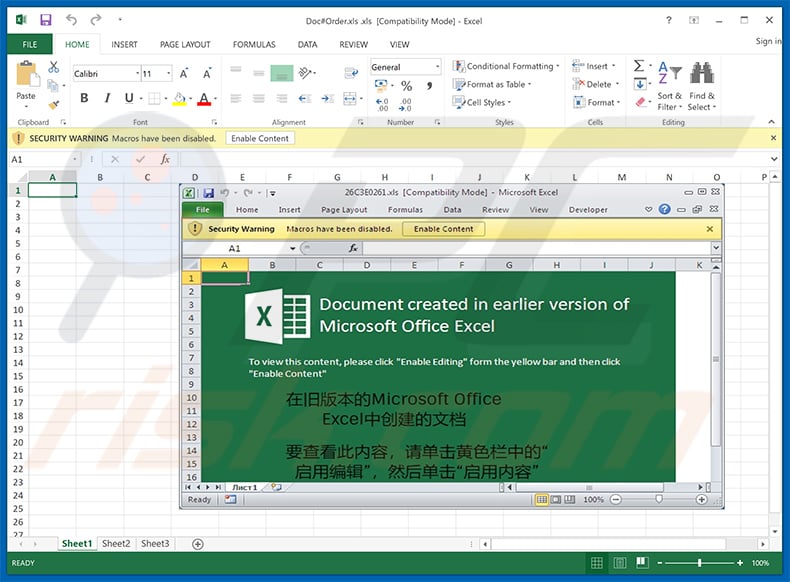Open the General number format dropdown
This screenshot has height=582, width=790.
pyautogui.click(x=437, y=67)
